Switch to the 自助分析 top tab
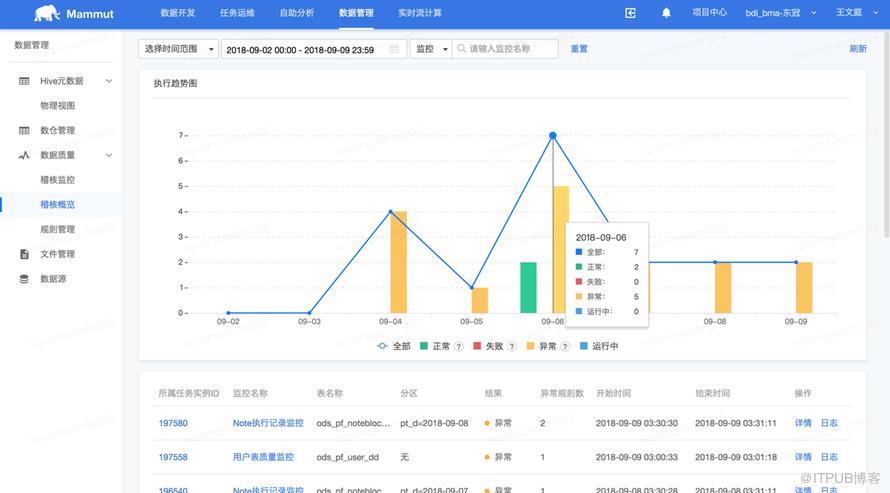The width and height of the screenshot is (890, 493). [x=297, y=12]
